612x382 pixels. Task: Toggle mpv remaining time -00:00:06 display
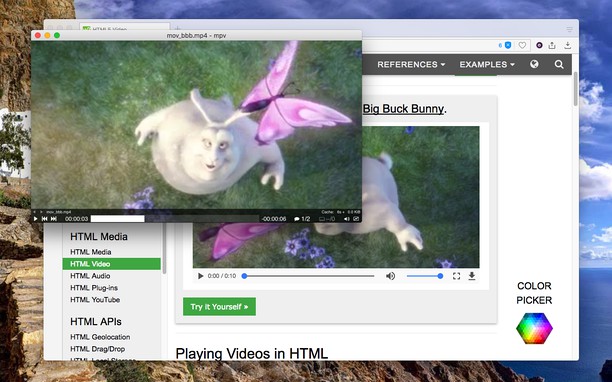274,219
